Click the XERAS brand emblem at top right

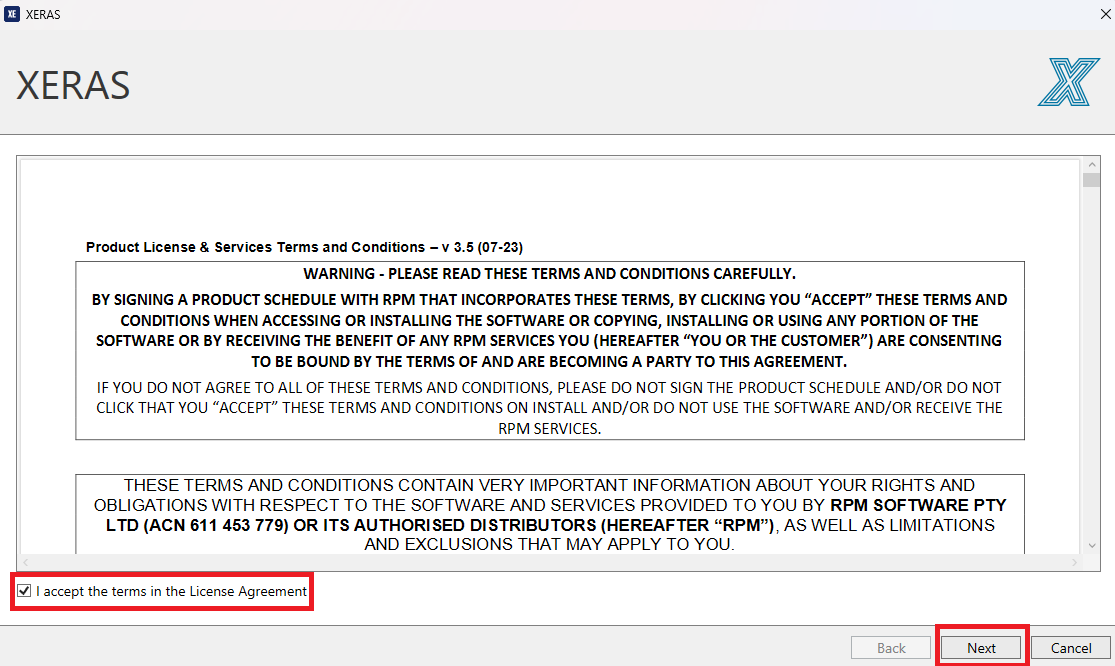point(1069,83)
